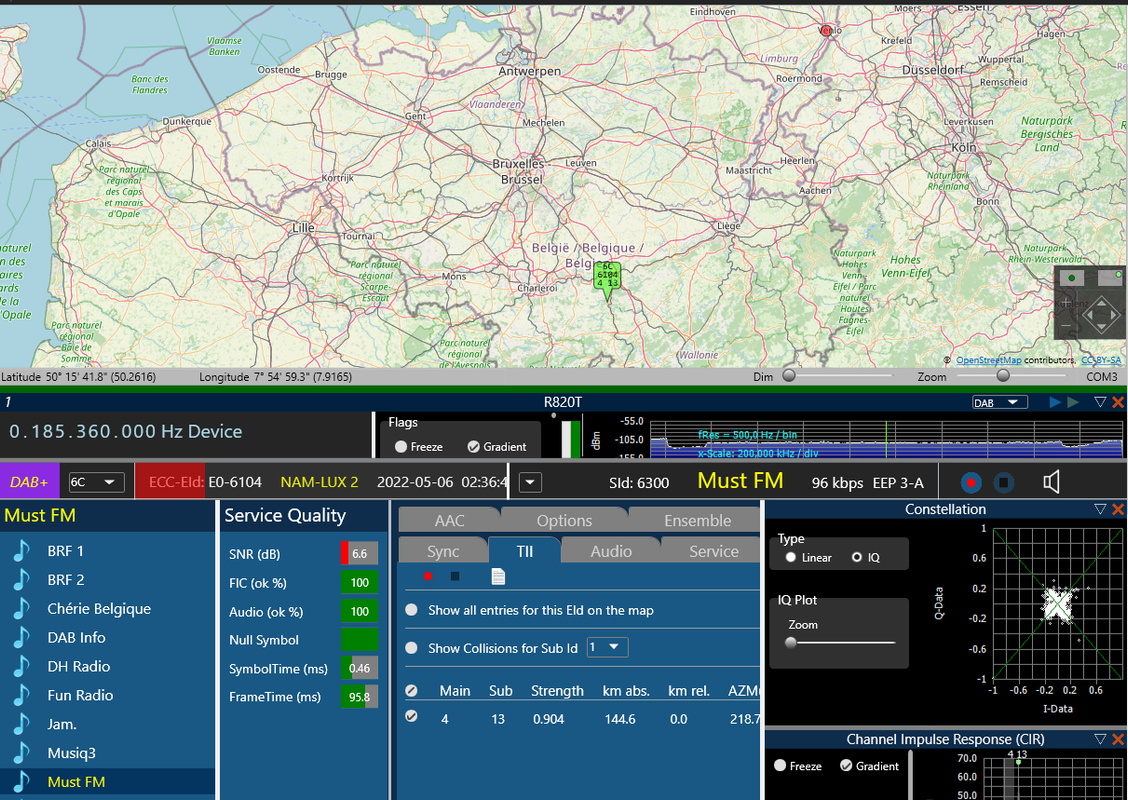Toggle Gradient in the spectrum Flags
Screen dimensions: 1128x800
pos(473,447)
